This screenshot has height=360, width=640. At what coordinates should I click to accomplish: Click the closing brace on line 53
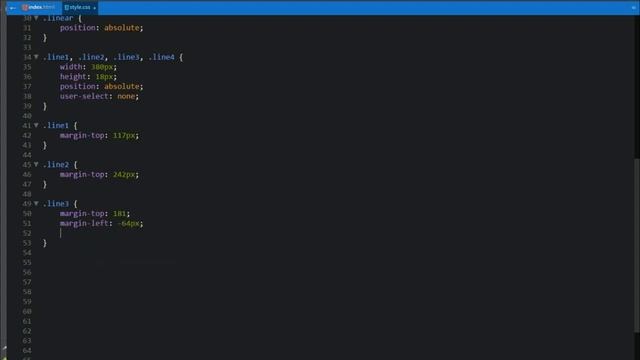pyautogui.click(x=45, y=243)
